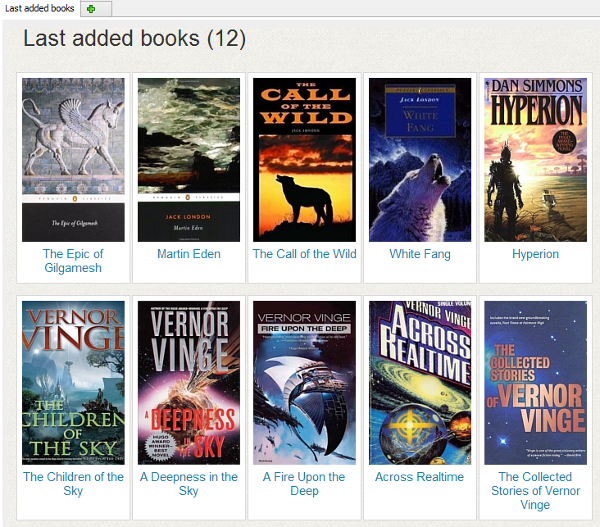The height and width of the screenshot is (527, 600).
Task: Open the Hyperion cover thumbnail
Action: click(535, 160)
